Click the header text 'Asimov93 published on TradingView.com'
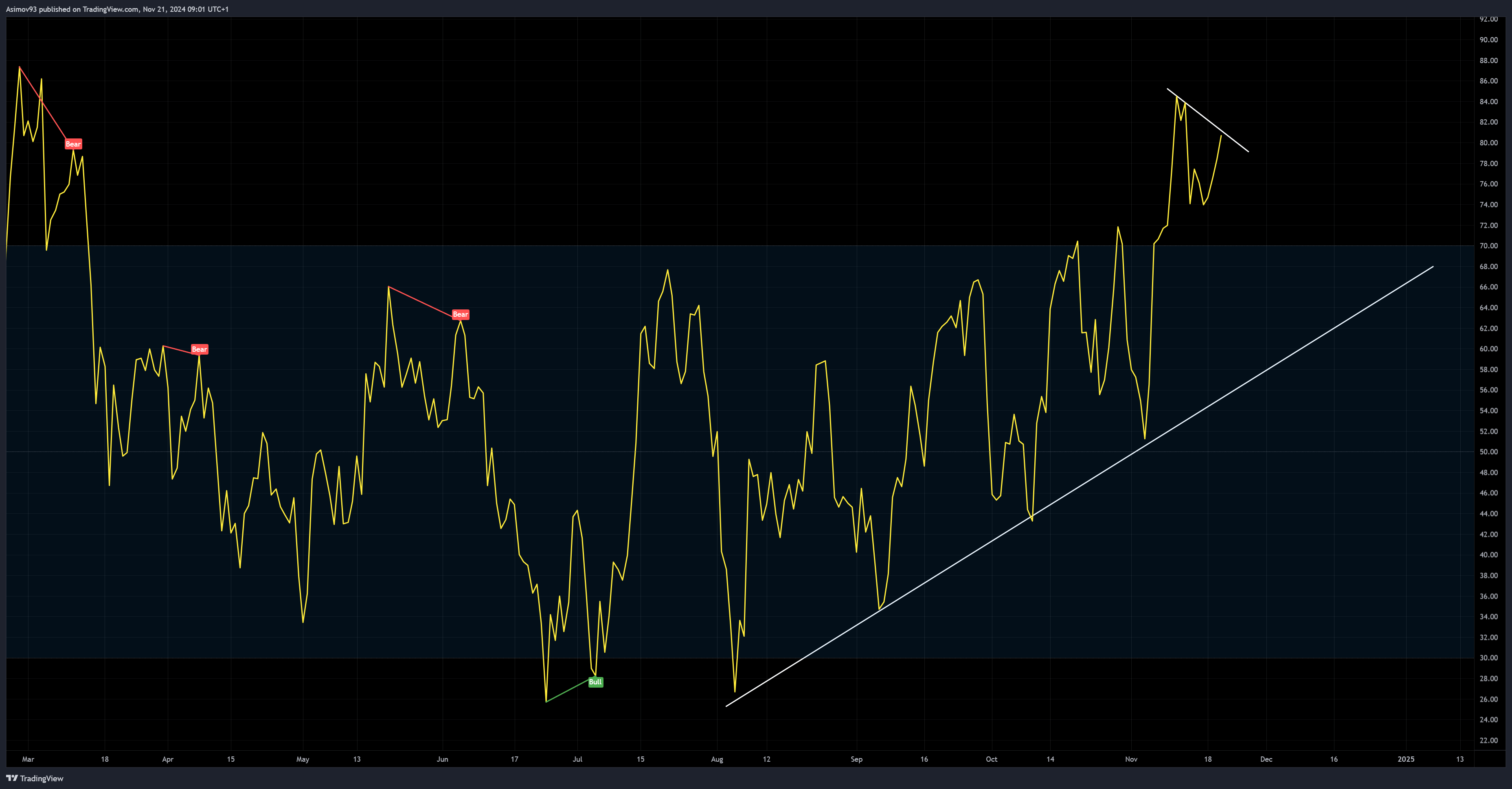 pos(72,9)
